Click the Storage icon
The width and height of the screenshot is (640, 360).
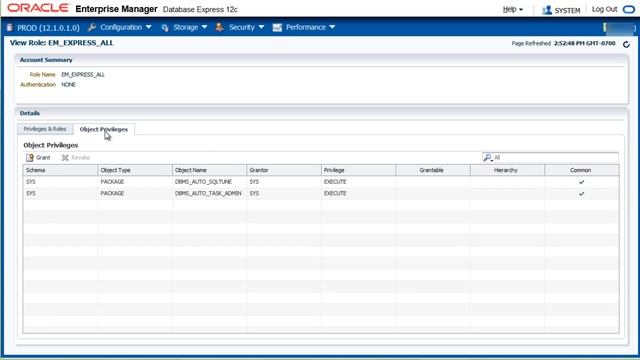point(165,27)
